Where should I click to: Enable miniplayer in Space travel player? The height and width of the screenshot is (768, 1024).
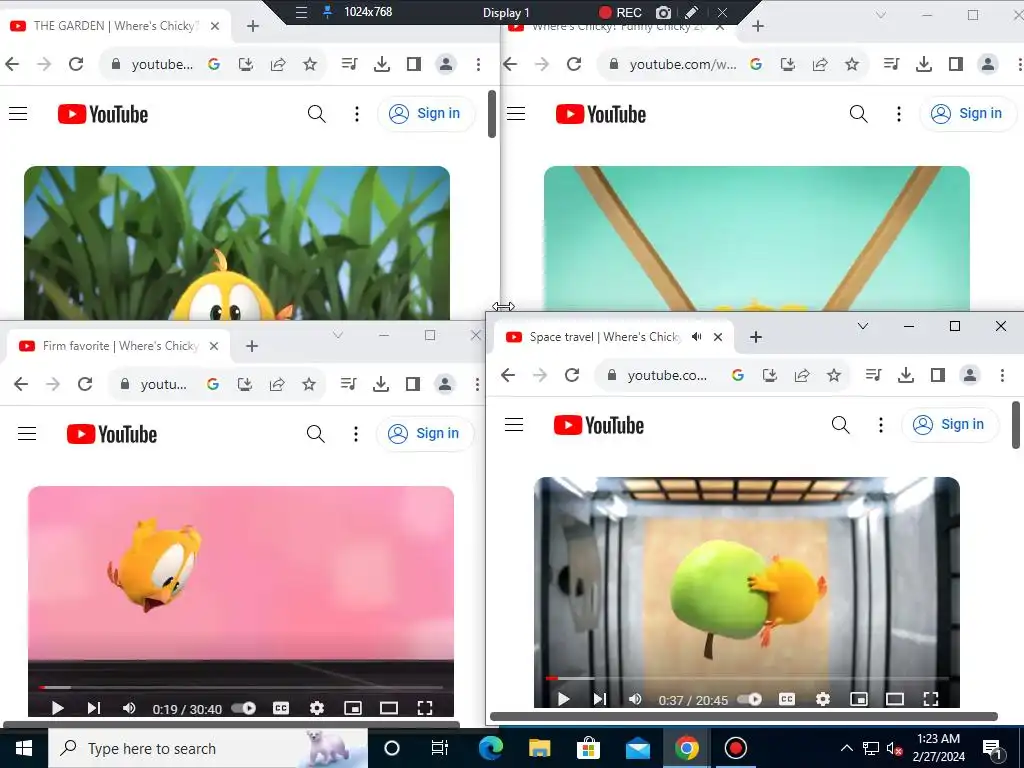(859, 699)
